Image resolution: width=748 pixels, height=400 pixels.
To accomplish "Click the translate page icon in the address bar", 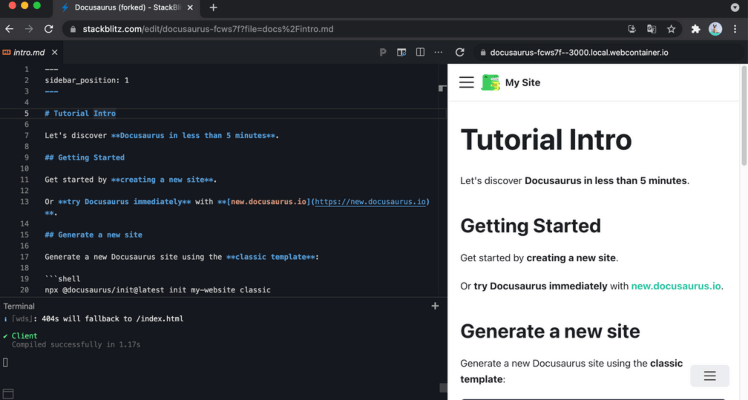I will [651, 29].
